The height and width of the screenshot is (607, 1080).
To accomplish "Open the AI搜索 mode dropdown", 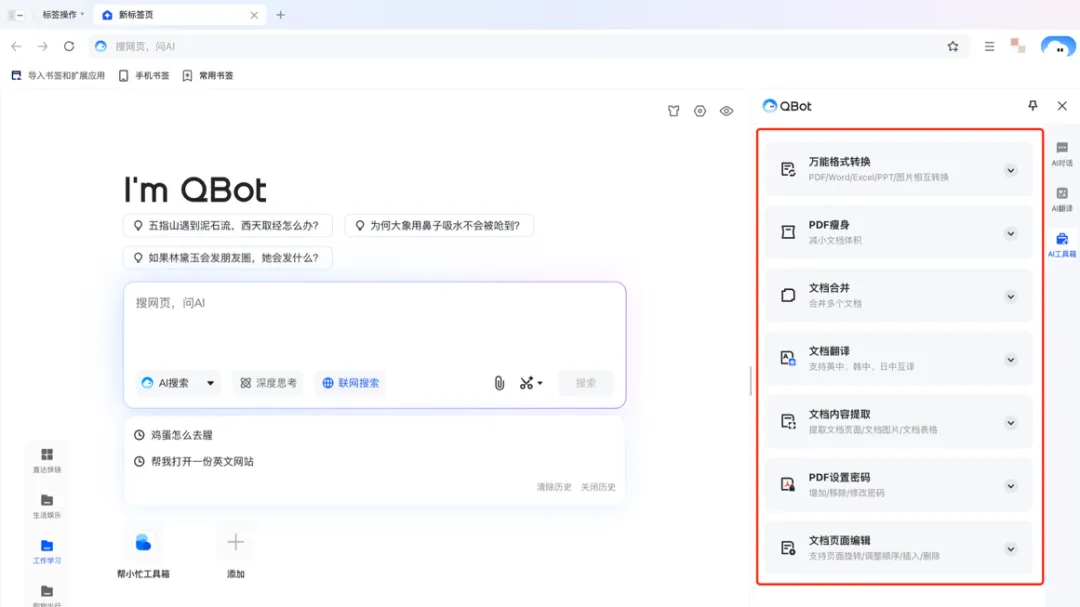I will 178,383.
